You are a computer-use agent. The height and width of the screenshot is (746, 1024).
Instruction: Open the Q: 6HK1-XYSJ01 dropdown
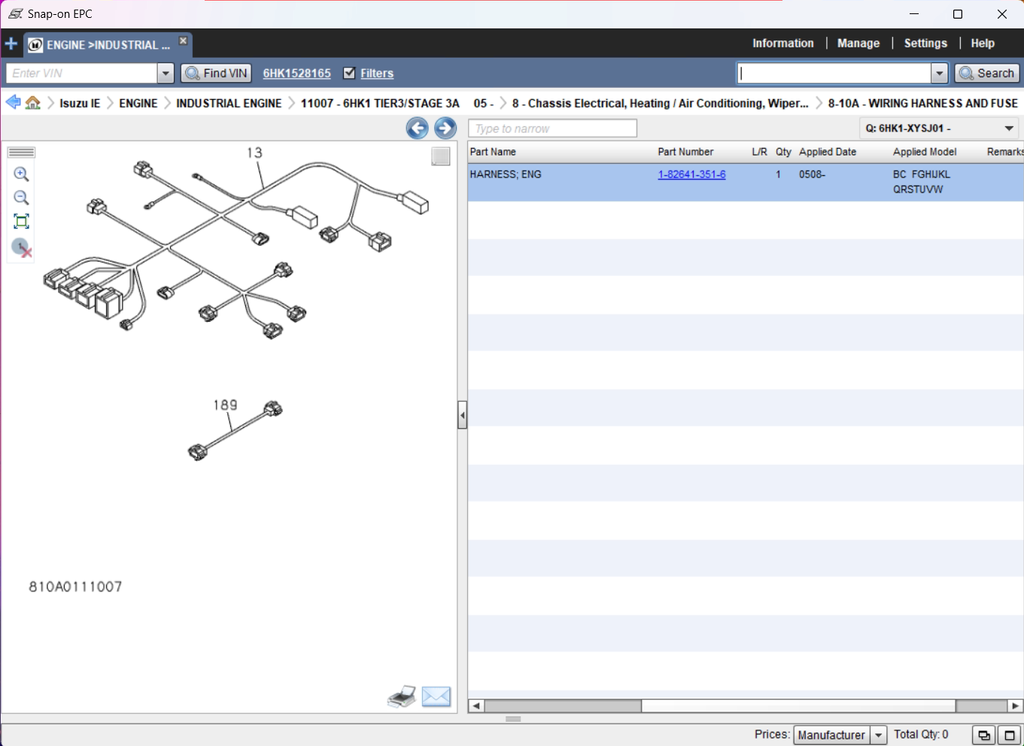(x=1008, y=128)
